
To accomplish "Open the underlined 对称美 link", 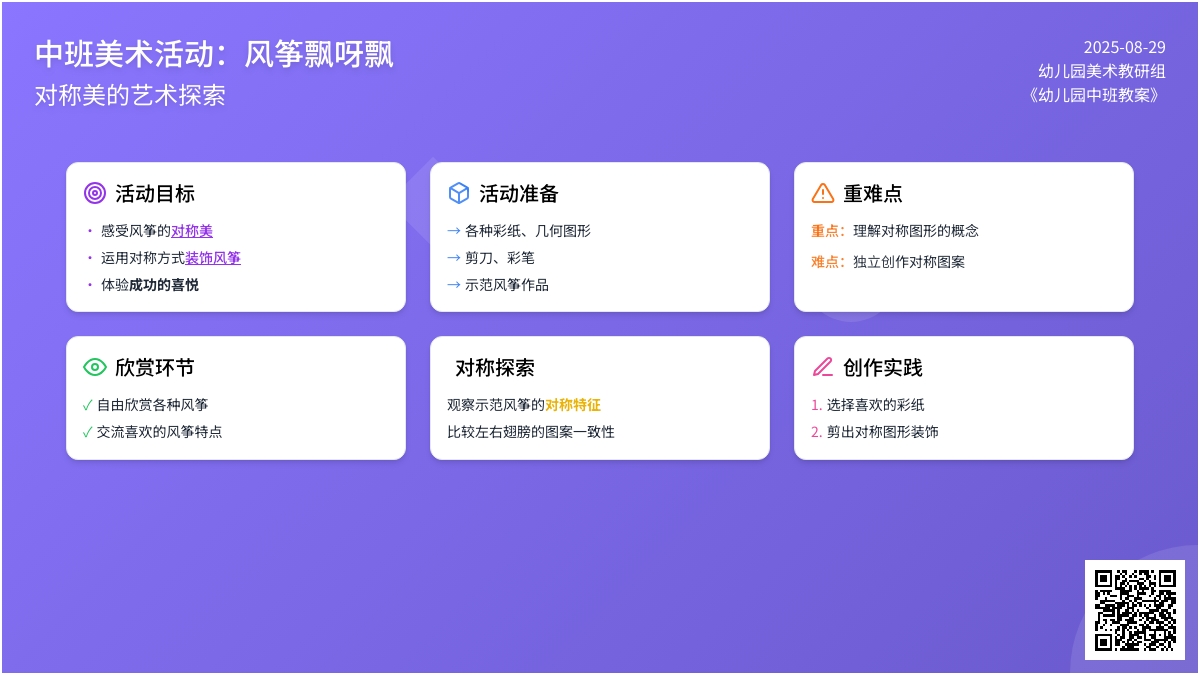I will tap(192, 231).
